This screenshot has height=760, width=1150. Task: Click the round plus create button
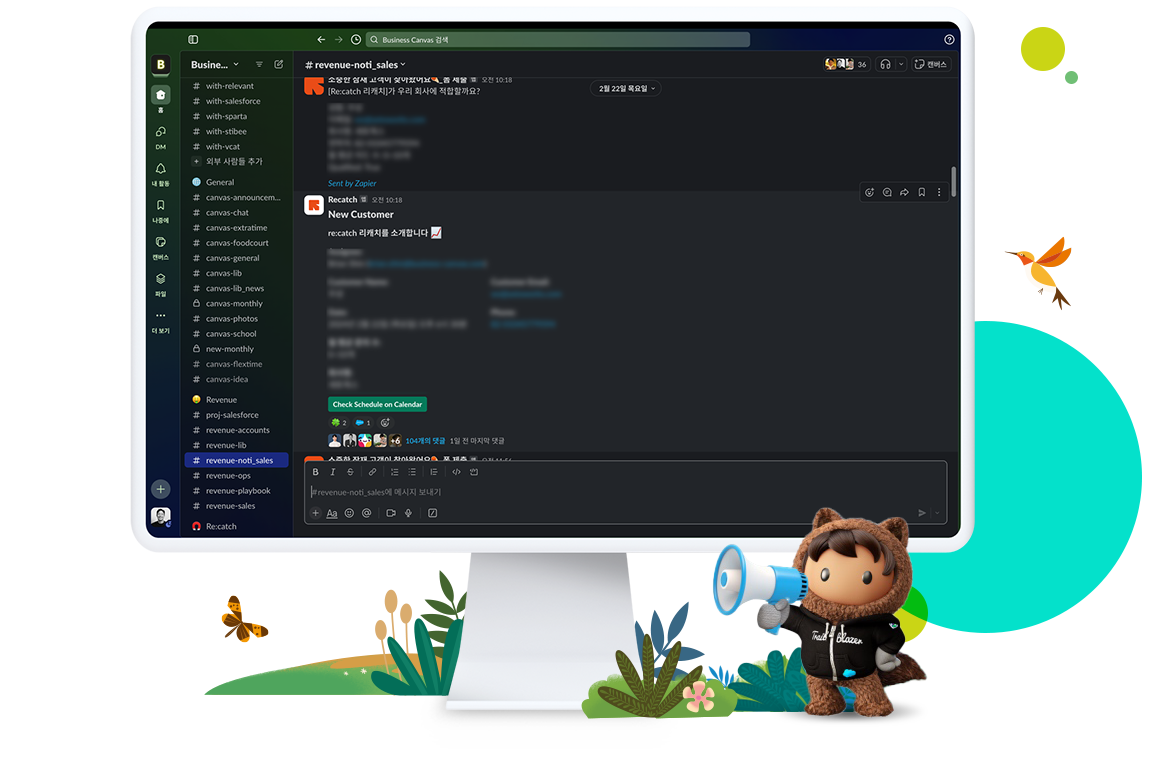[161, 489]
